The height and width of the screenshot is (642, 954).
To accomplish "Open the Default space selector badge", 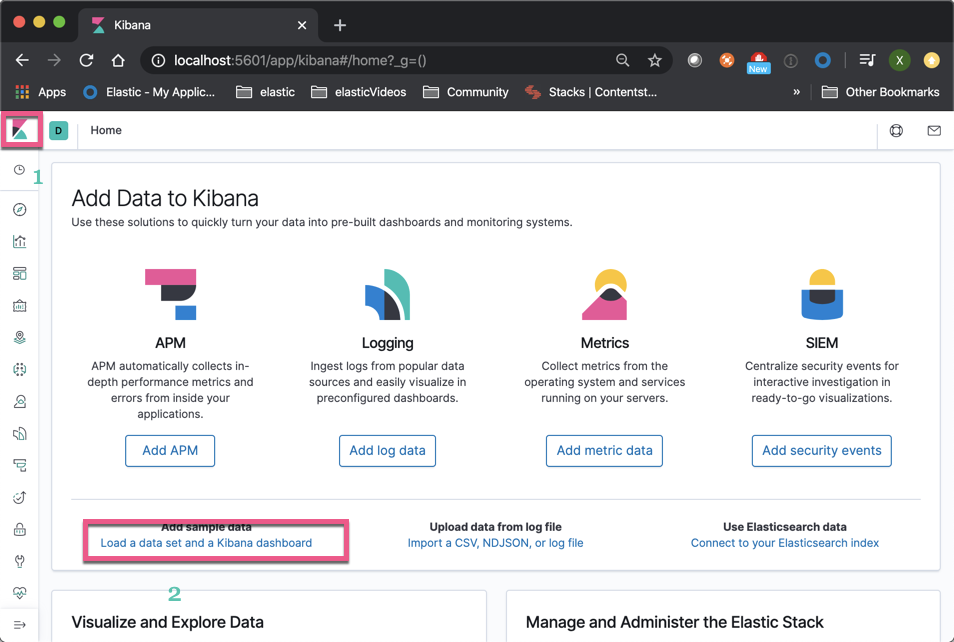I will [x=58, y=130].
